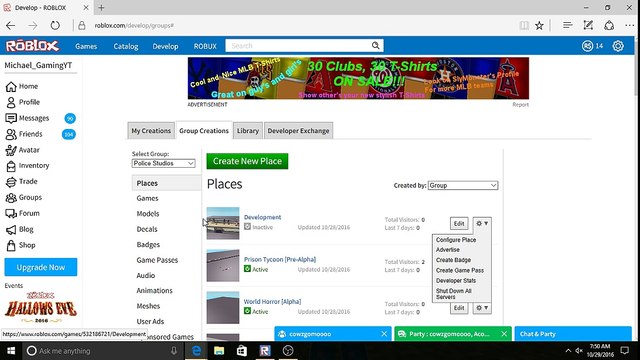Viewport: 640px width, 360px height.
Task: Open the browser Hub icon
Action: tap(567, 26)
